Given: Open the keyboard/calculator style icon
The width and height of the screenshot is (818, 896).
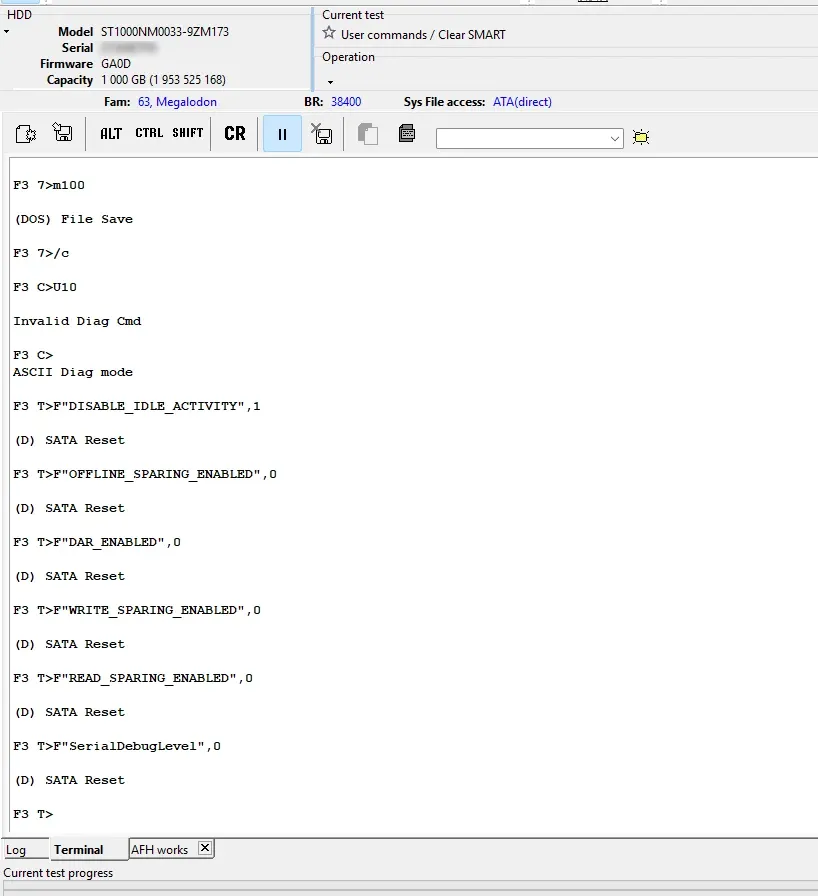Looking at the screenshot, I should coord(407,133).
